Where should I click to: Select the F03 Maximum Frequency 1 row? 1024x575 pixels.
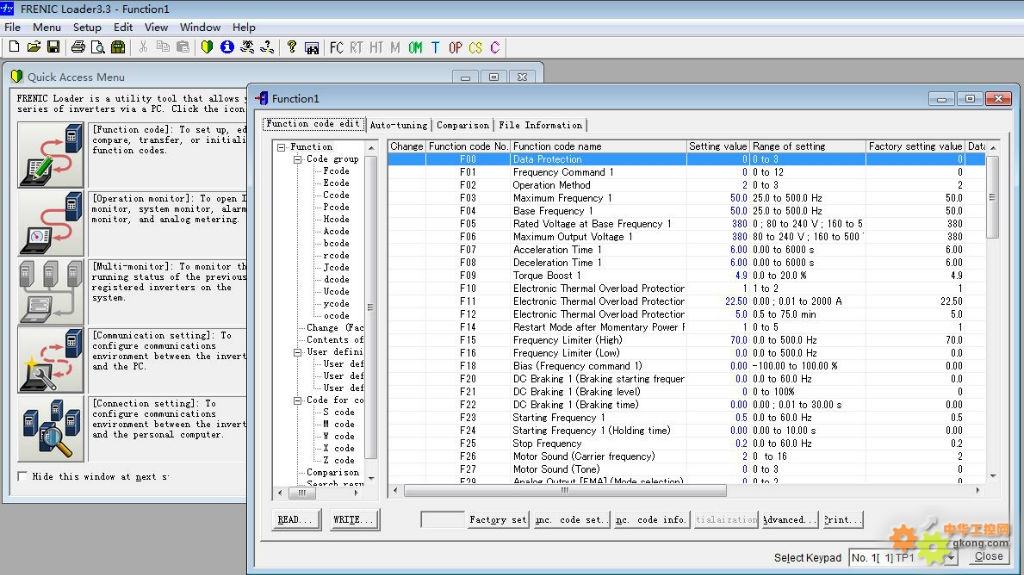[686, 198]
